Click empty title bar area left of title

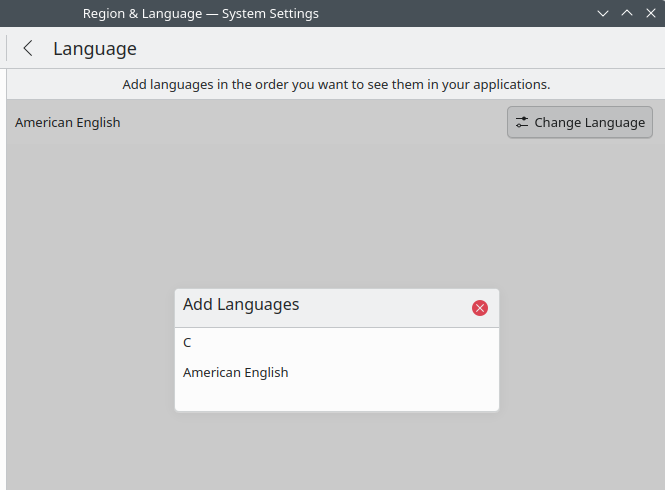40,14
